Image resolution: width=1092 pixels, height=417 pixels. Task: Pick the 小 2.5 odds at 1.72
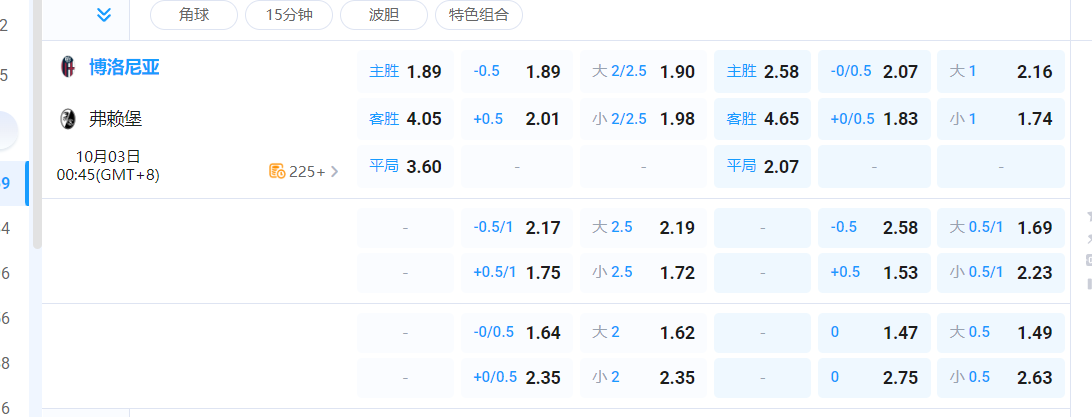[x=643, y=271]
